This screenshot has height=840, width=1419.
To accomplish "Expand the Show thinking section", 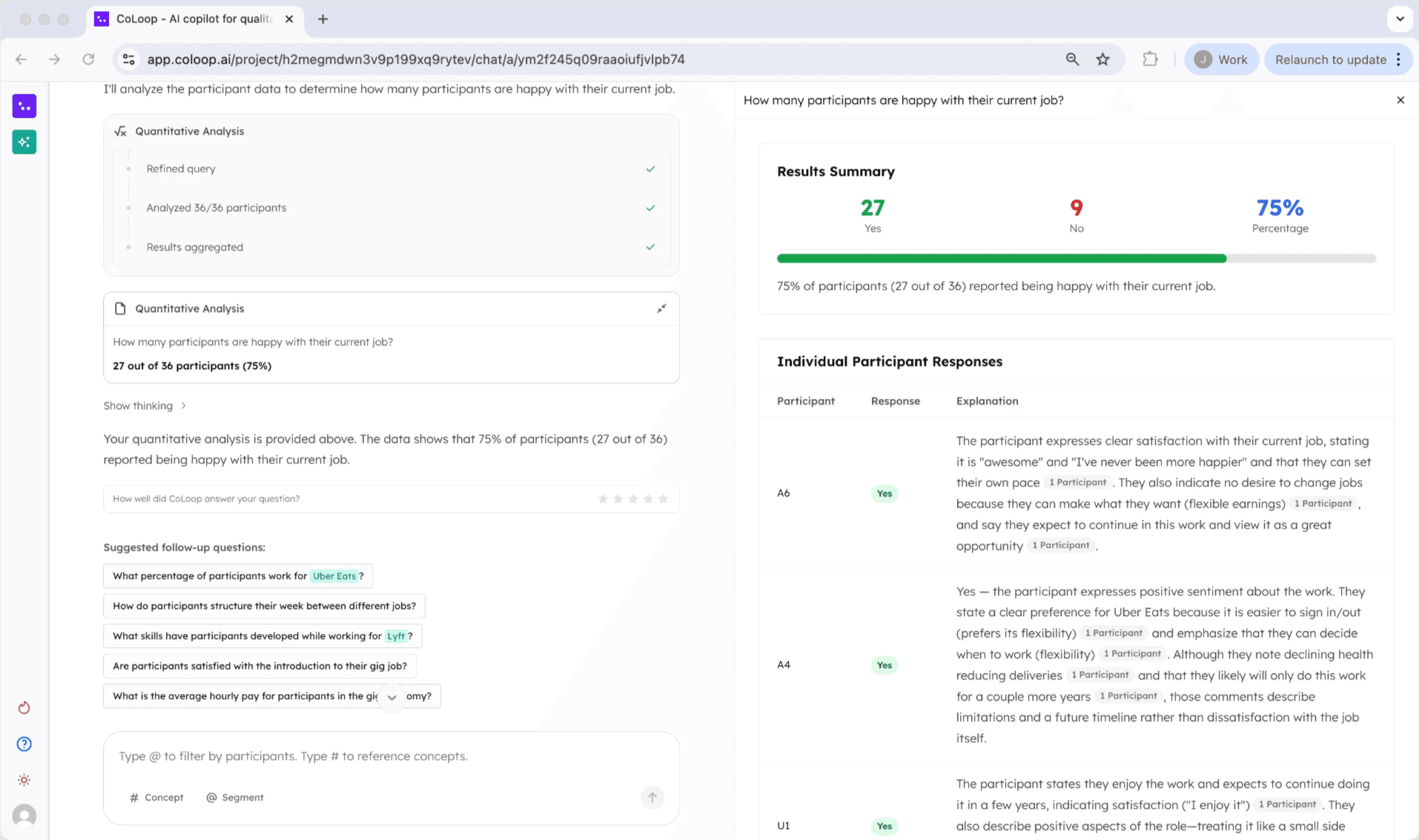I will tap(145, 406).
